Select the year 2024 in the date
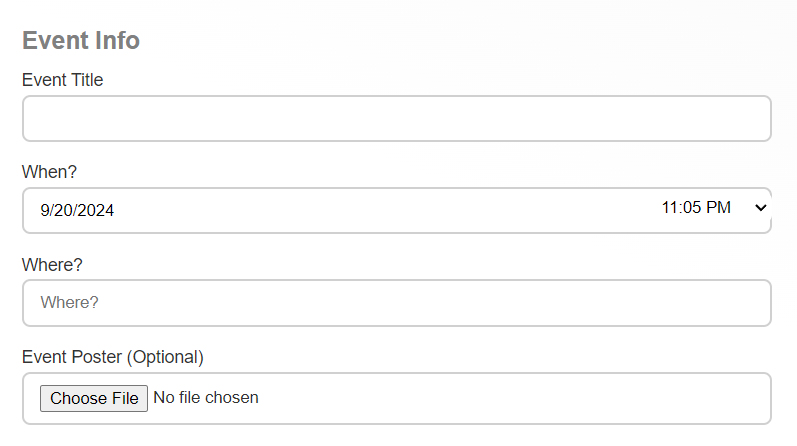 pos(97,210)
